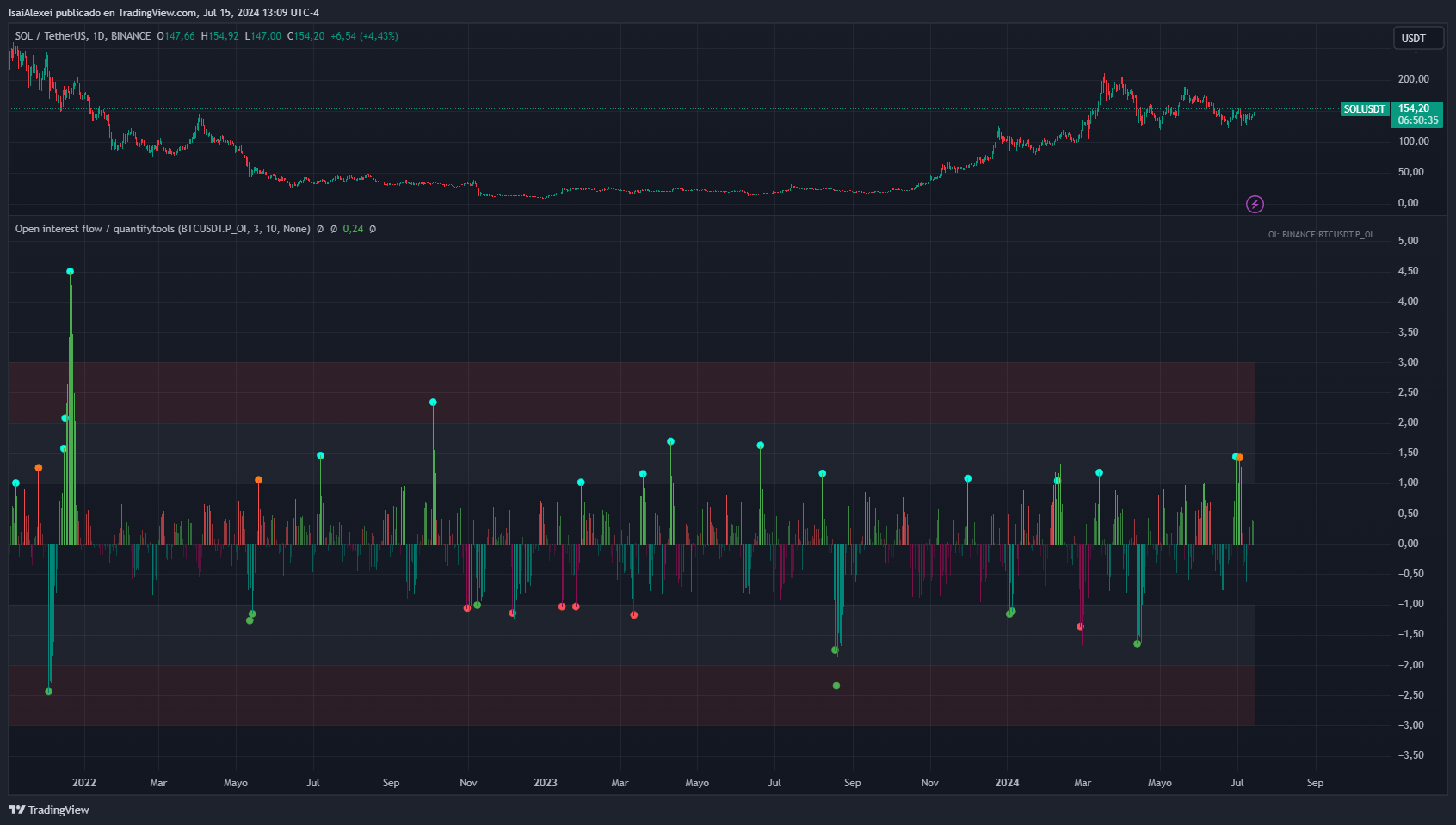Click the 100,00 price axis label
This screenshot has height=825, width=1456.
[1413, 141]
